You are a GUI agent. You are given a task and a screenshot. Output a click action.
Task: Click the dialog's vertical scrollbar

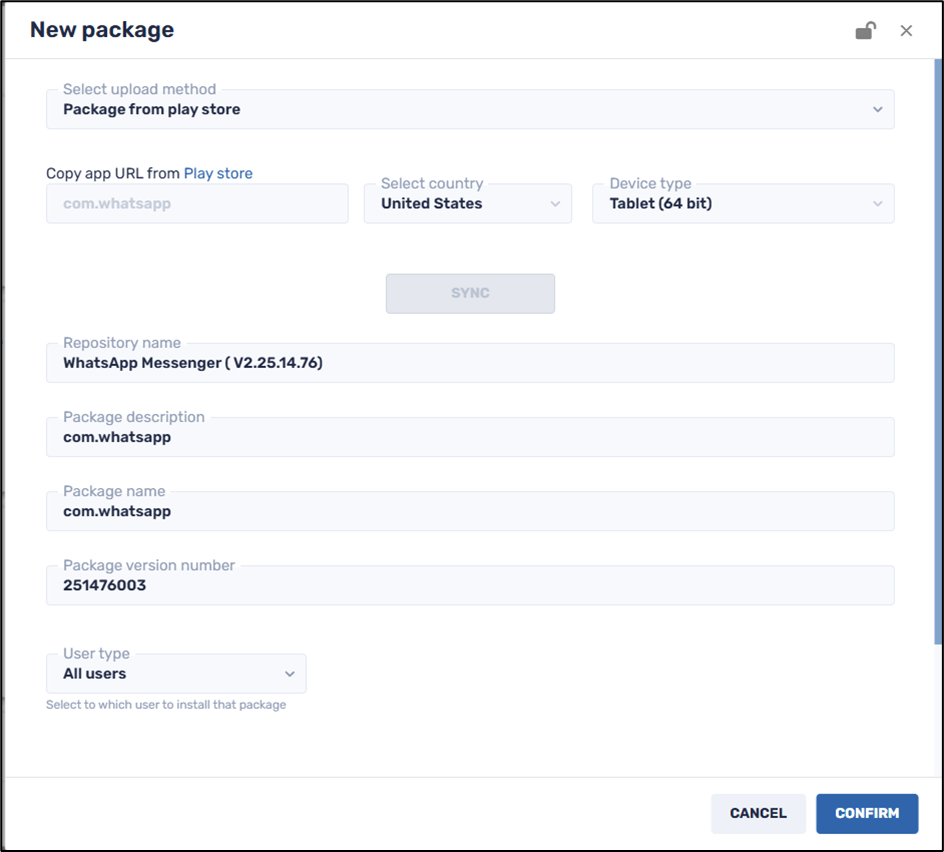937,350
